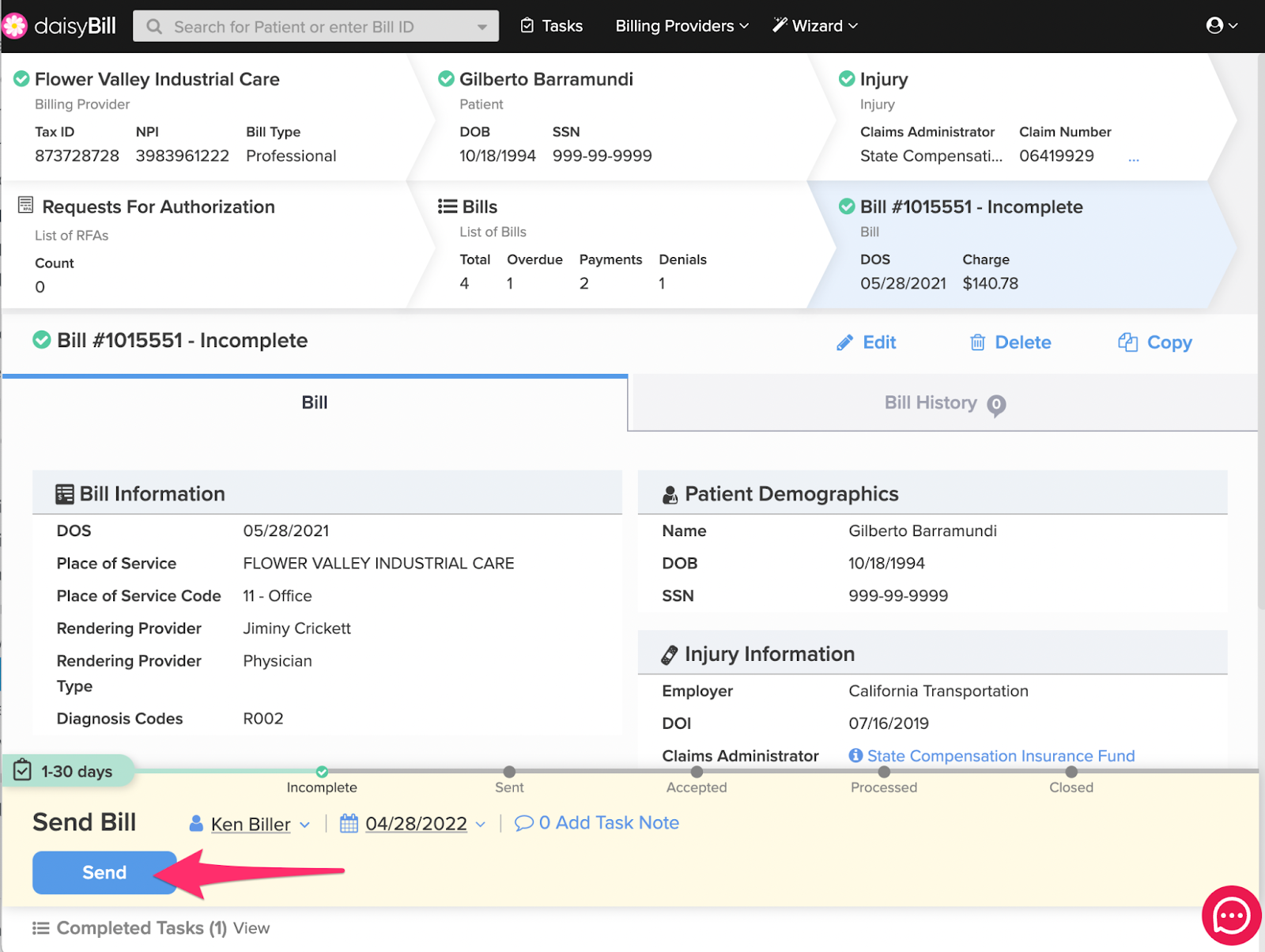This screenshot has height=952, width=1265.
Task: Click green check beside Flower Valley Industrial Care
Action: coord(22,79)
